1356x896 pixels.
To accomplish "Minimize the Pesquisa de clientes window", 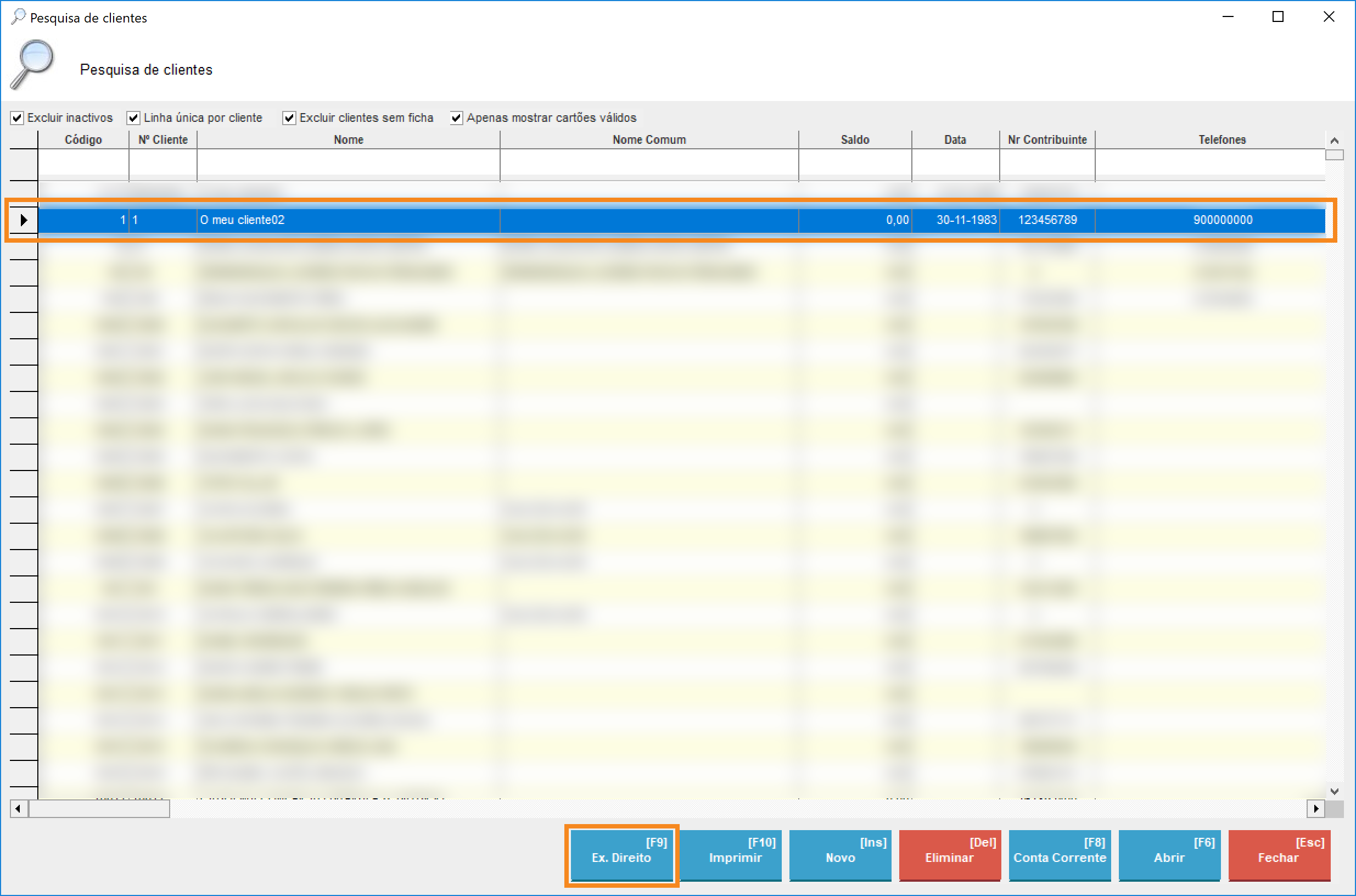I will coord(1228,17).
